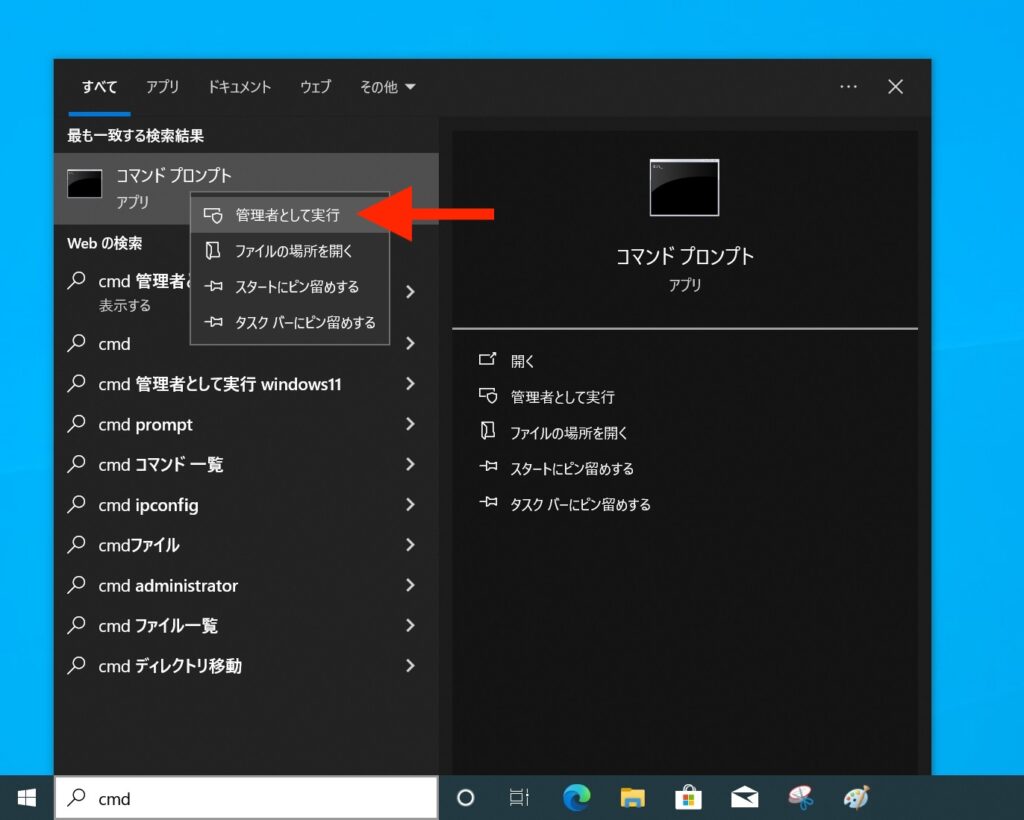The image size is (1024, 820).
Task: Click 開く in the right details pane
Action: pos(522,361)
